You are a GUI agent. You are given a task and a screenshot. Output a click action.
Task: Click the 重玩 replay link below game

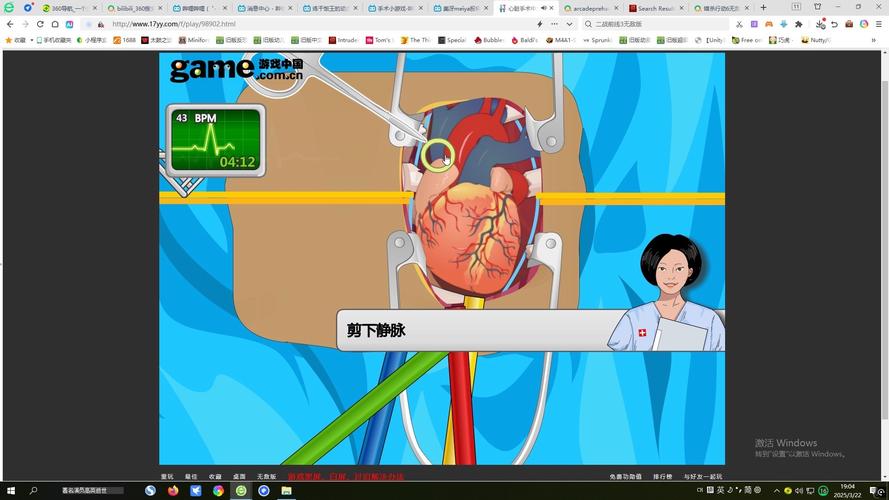pyautogui.click(x=167, y=477)
